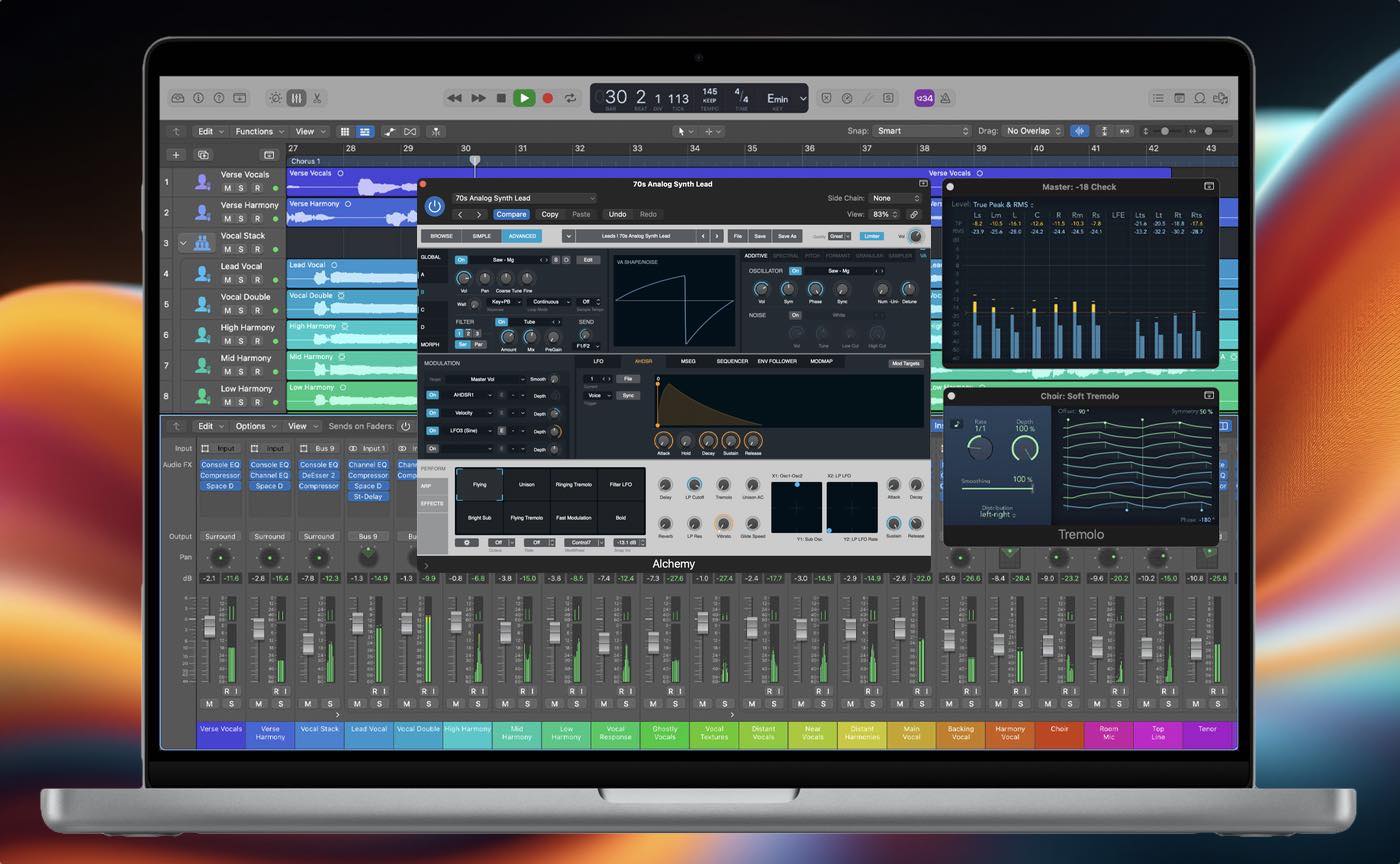This screenshot has height=864, width=1400.
Task: Click the red Record button
Action: (x=547, y=98)
